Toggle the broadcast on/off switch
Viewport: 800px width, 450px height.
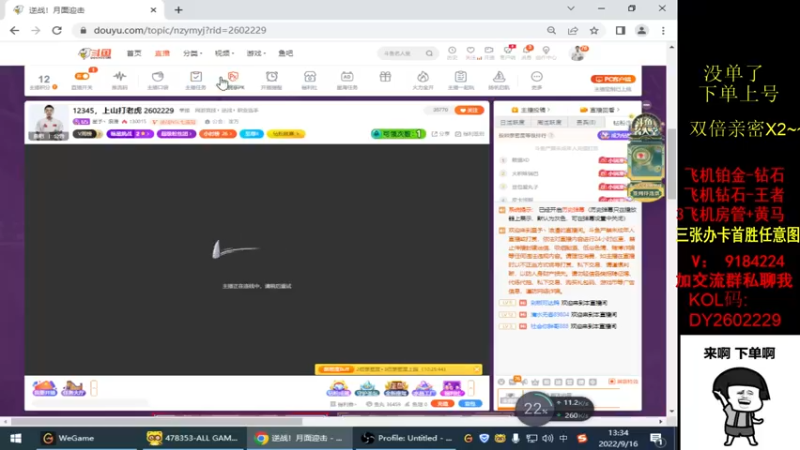click(x=82, y=77)
